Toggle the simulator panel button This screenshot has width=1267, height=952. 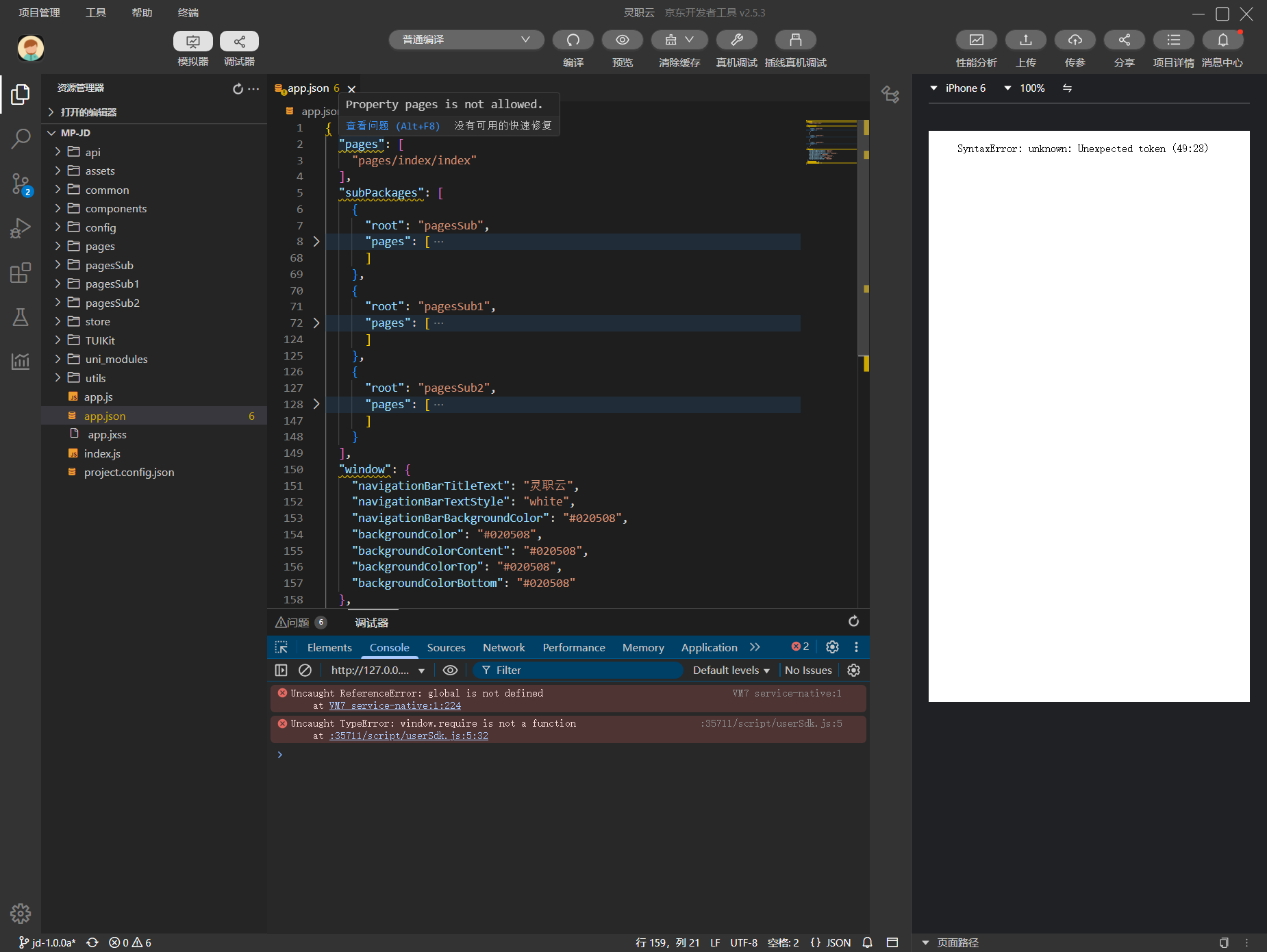pos(193,41)
